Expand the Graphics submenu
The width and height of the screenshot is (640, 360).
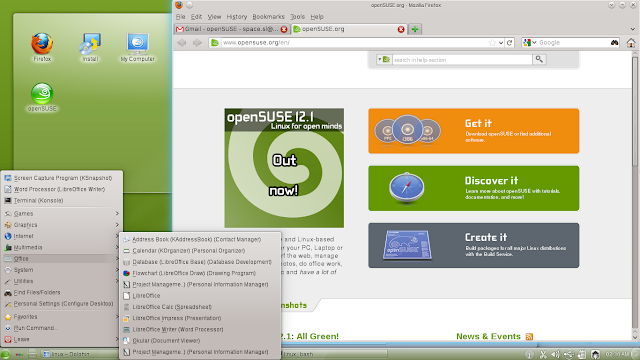click(62, 225)
